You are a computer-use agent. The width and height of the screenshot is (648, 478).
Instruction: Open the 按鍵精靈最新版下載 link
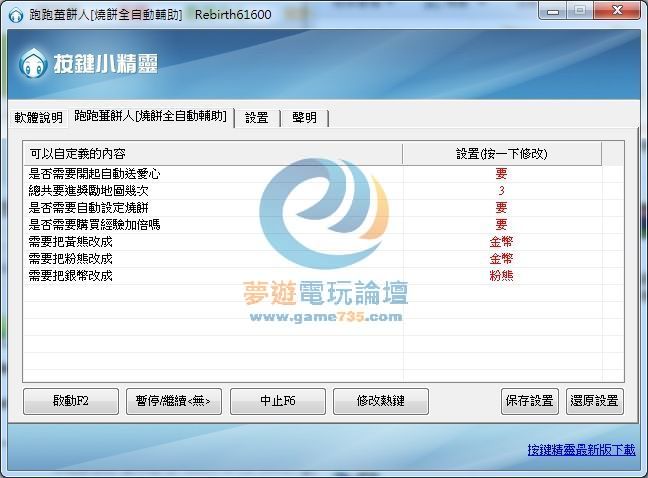pyautogui.click(x=581, y=449)
